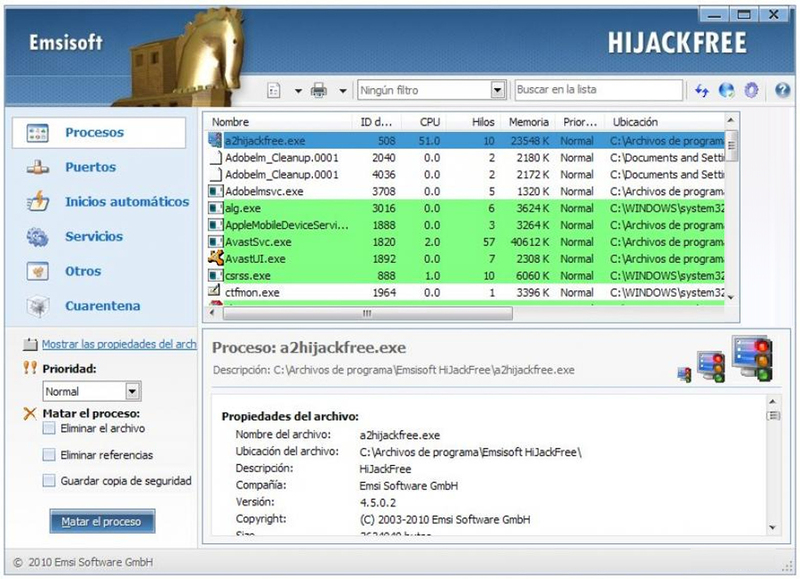The height and width of the screenshot is (579, 800).
Task: Click the small traffic light monitor icon
Action: [x=684, y=374]
